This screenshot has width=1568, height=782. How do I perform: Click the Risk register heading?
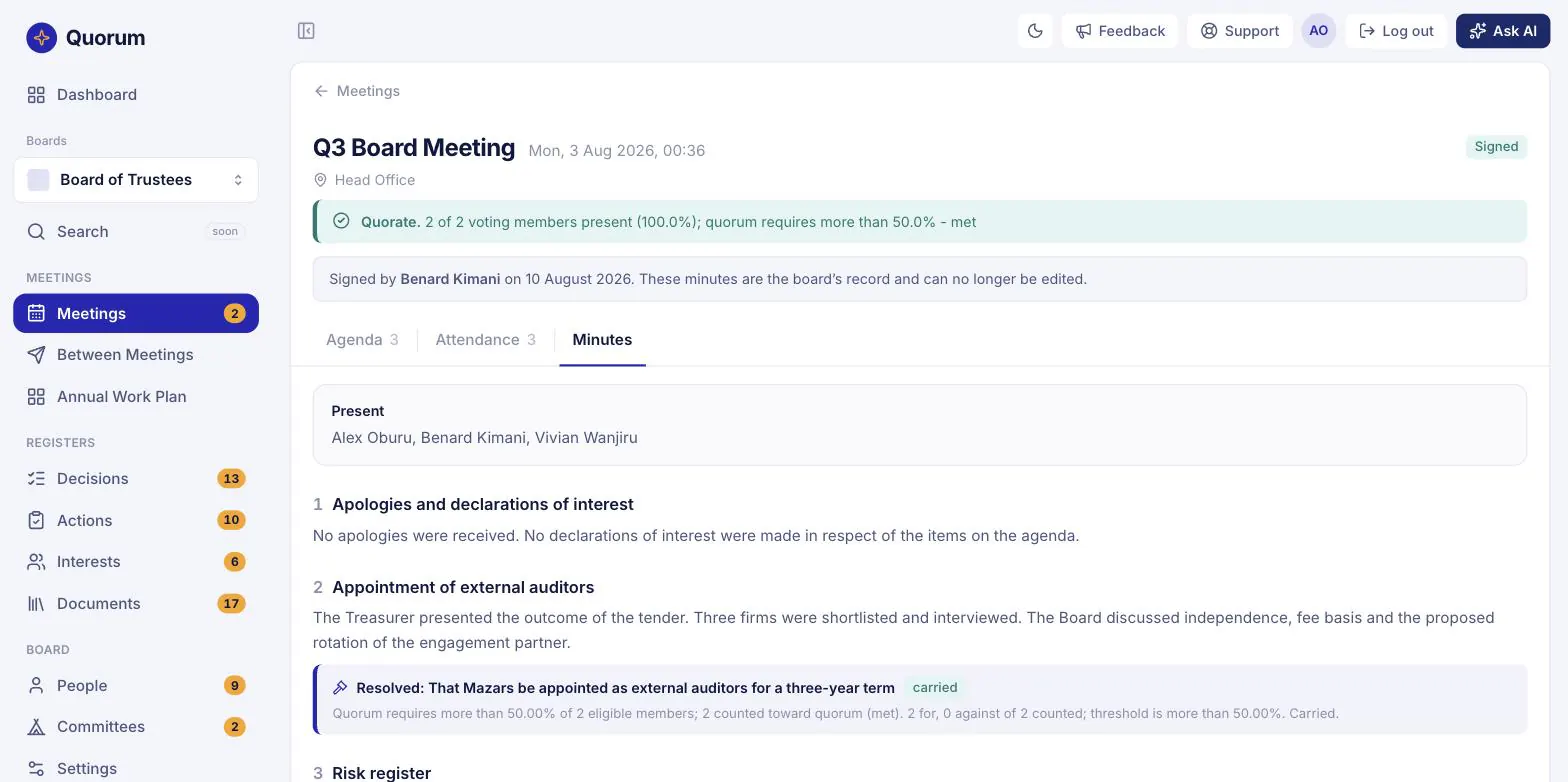point(381,773)
